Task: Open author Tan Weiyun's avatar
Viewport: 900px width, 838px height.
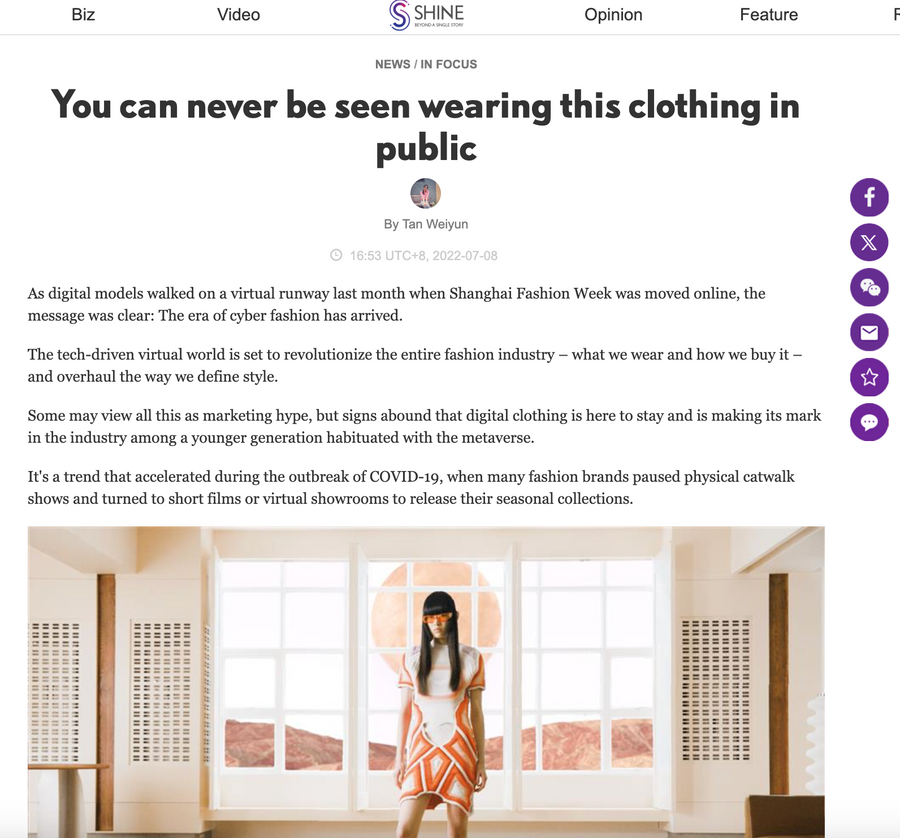Action: 425,193
